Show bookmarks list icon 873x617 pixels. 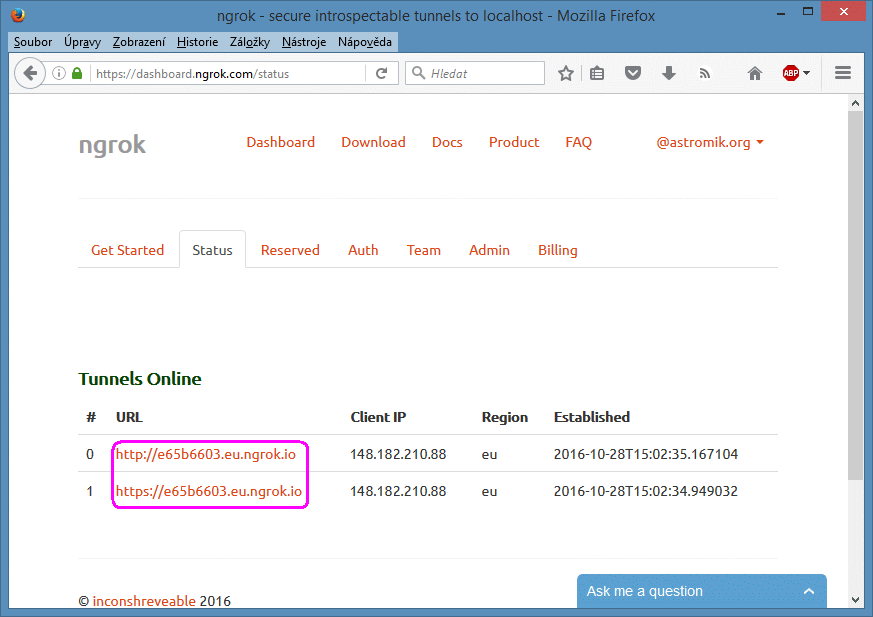coord(597,74)
